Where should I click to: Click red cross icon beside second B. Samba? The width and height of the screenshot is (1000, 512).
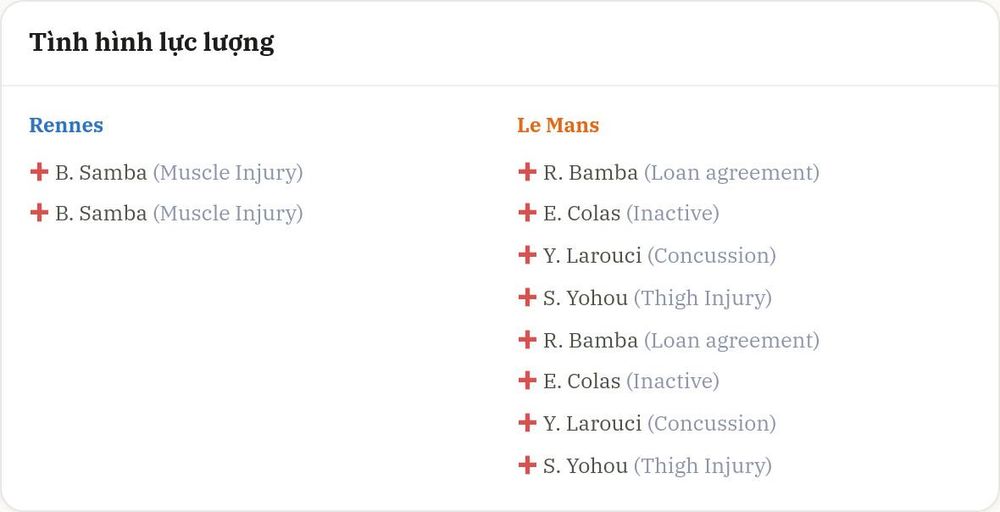39,212
